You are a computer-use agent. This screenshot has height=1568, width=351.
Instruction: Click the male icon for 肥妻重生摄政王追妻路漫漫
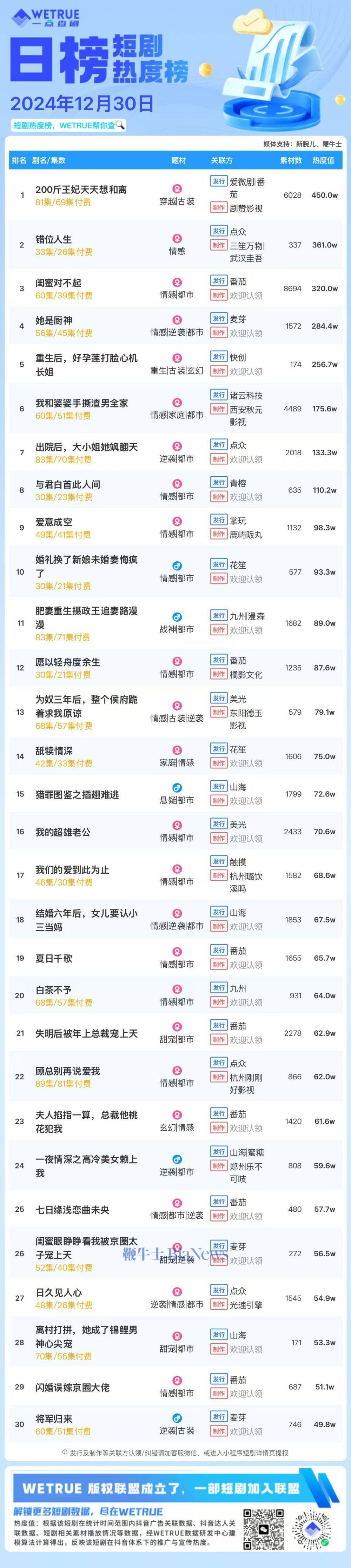[177, 617]
